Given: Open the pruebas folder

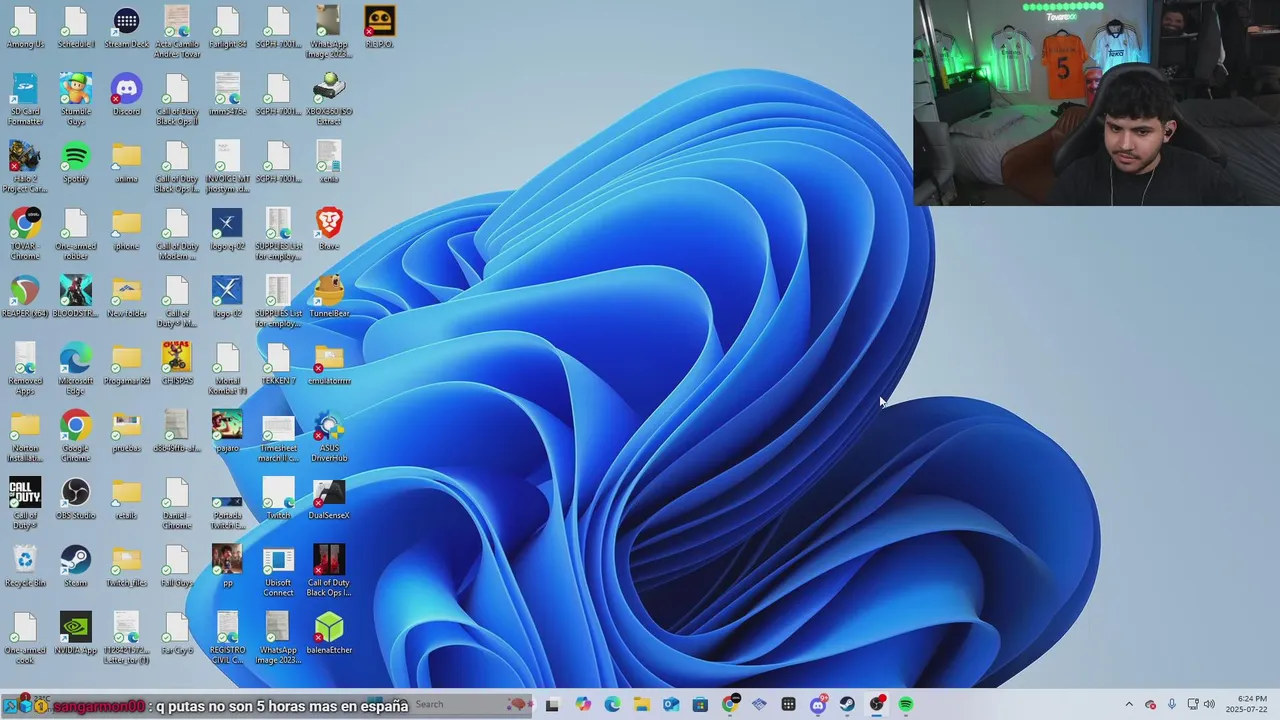Looking at the screenshot, I should coord(126,432).
